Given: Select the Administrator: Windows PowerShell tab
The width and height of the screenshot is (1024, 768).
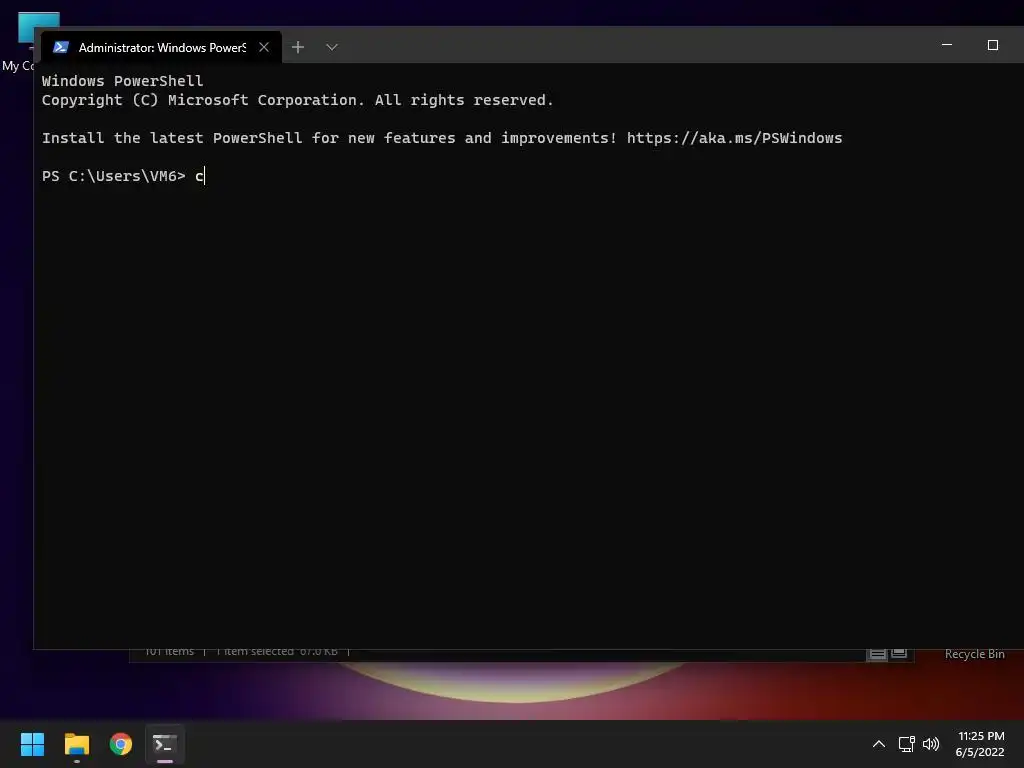Looking at the screenshot, I should (x=161, y=47).
